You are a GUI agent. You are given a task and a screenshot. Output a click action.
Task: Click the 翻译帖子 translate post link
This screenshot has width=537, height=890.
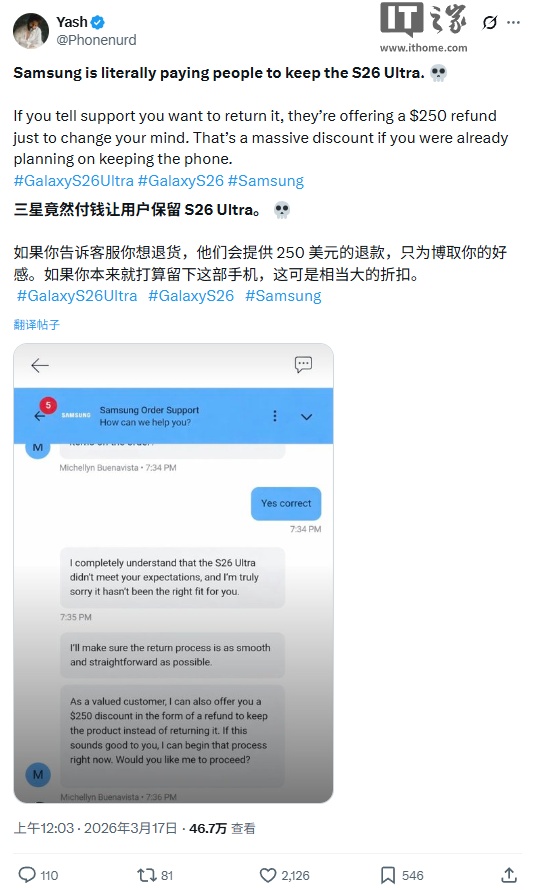[x=37, y=325]
